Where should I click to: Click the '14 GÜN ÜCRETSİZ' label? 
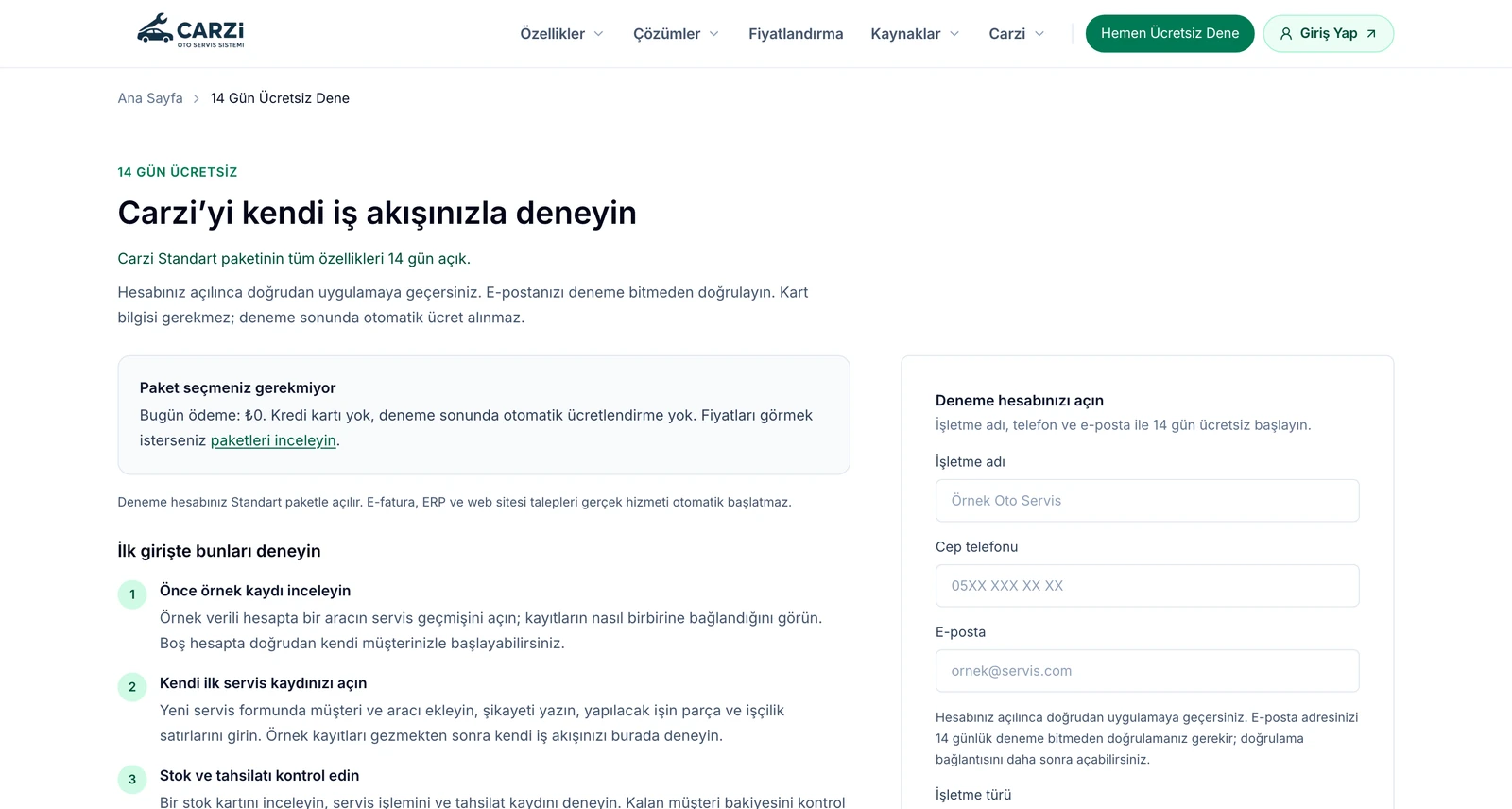coord(178,172)
